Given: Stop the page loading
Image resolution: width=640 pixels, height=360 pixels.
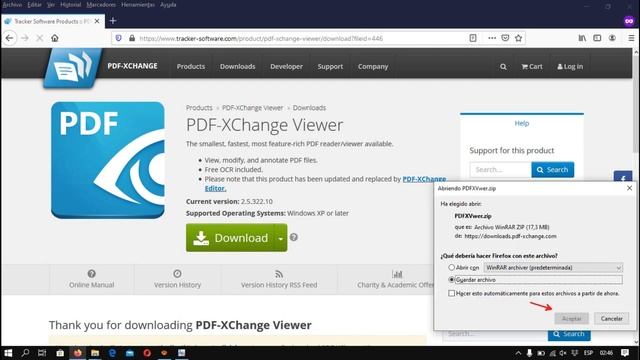Looking at the screenshot, I should (40, 38).
